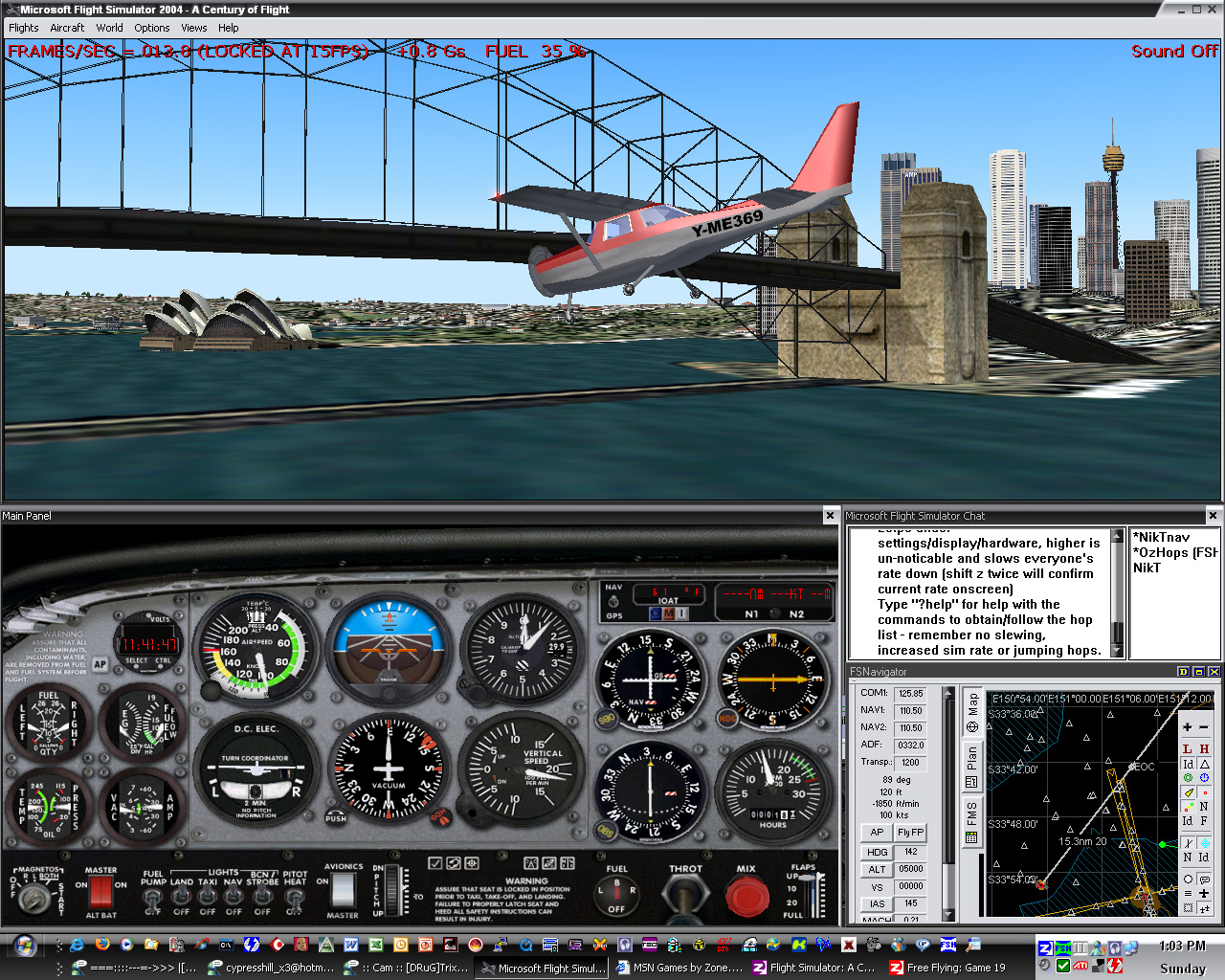Toggle the red Master ALT BAT switch
Image resolution: width=1225 pixels, height=980 pixels.
100,892
